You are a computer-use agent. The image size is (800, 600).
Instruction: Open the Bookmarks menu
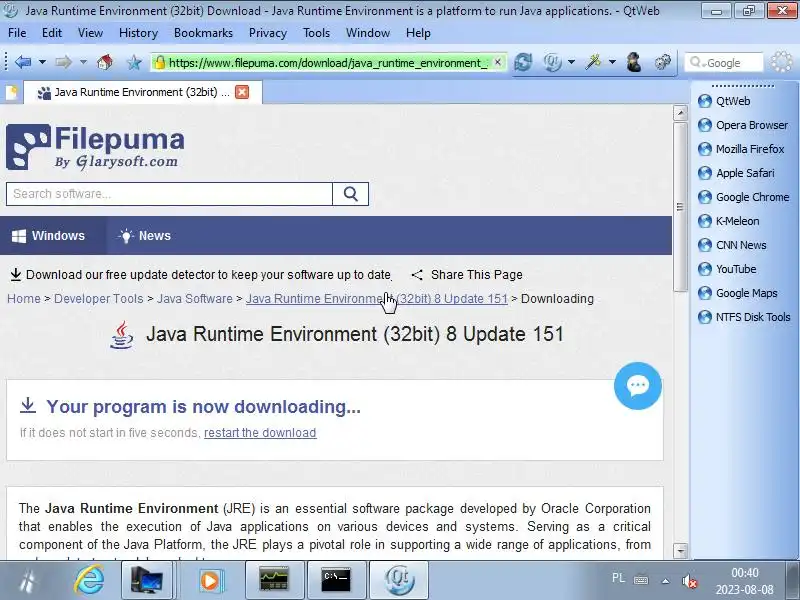point(203,33)
